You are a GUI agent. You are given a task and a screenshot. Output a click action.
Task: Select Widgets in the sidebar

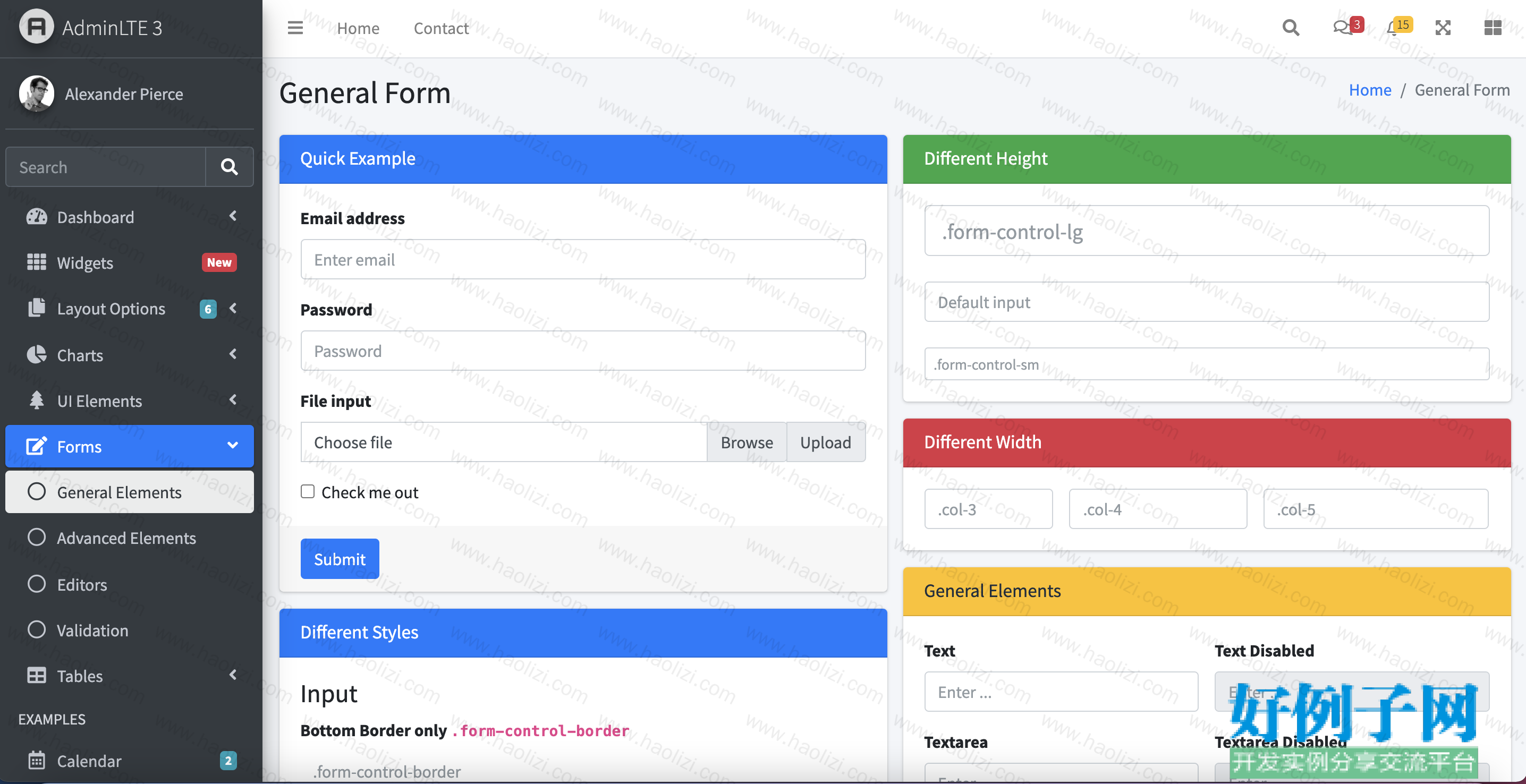[129, 262]
